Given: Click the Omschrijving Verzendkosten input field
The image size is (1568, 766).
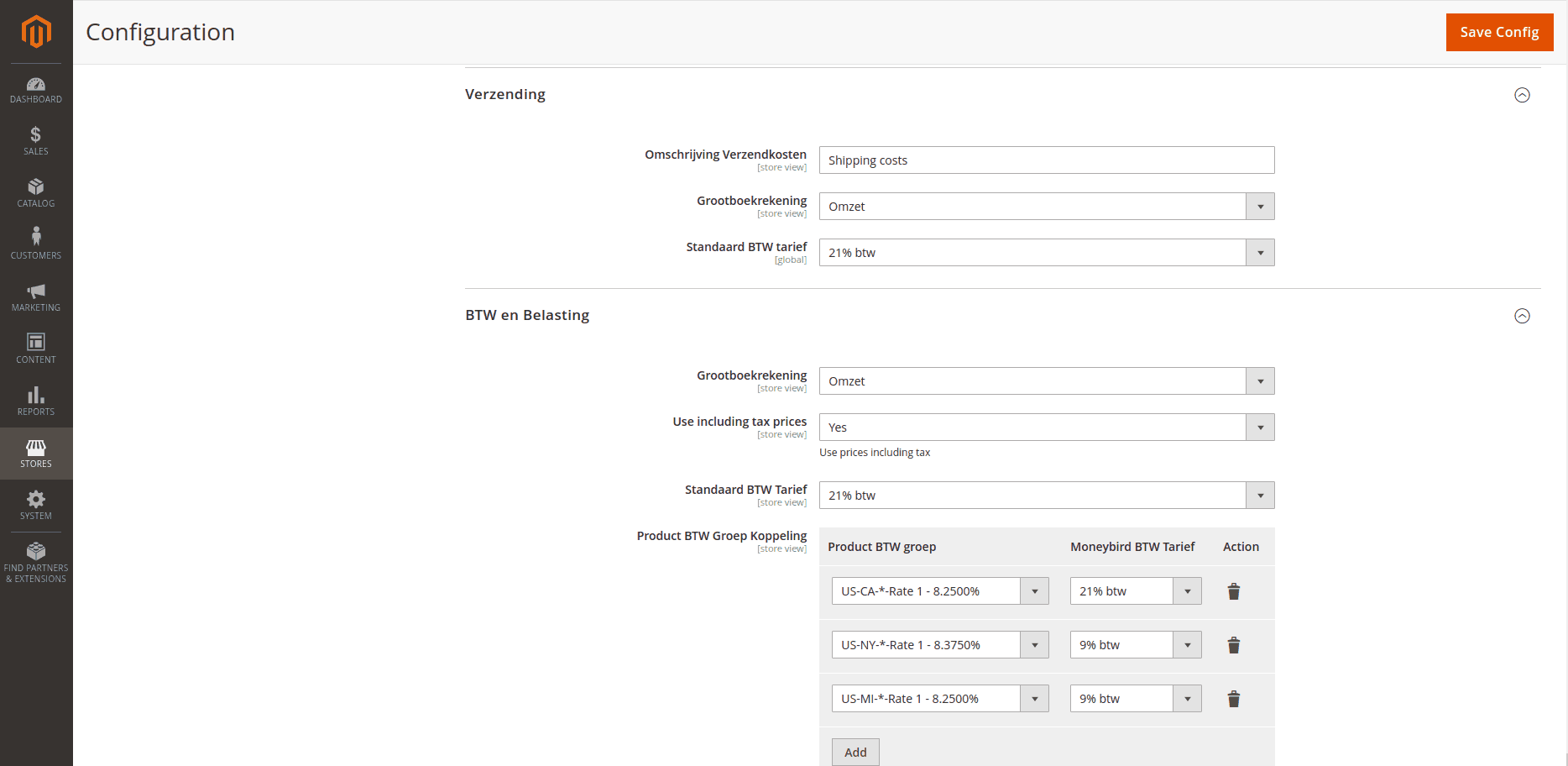Looking at the screenshot, I should tap(1047, 160).
